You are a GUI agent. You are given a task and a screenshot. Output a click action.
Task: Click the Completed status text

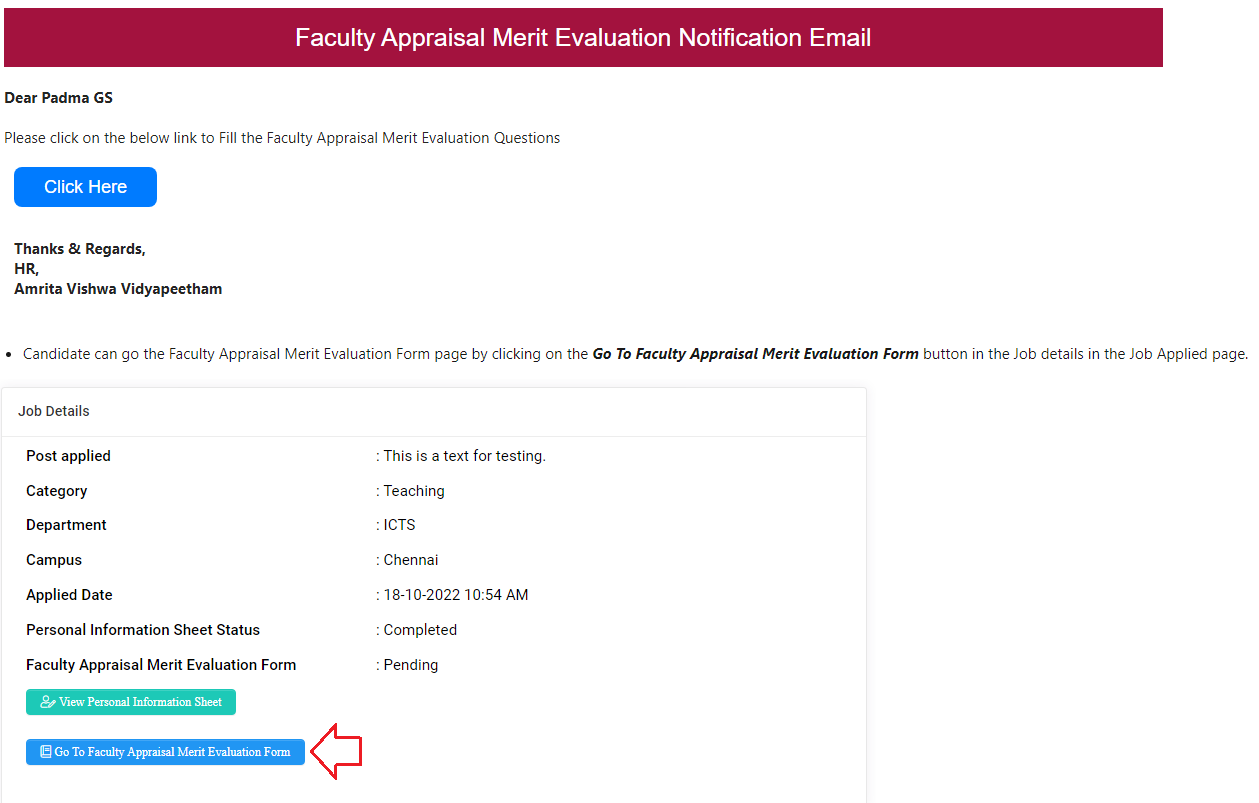pyautogui.click(x=420, y=630)
